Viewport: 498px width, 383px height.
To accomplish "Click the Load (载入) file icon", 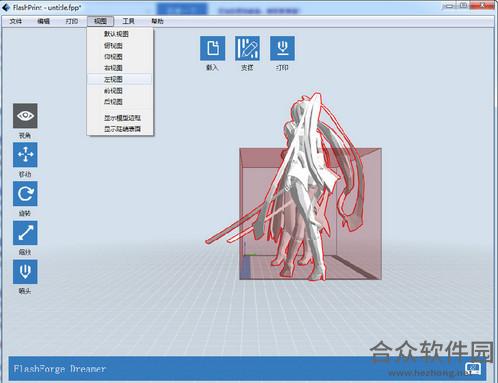I will [x=213, y=48].
